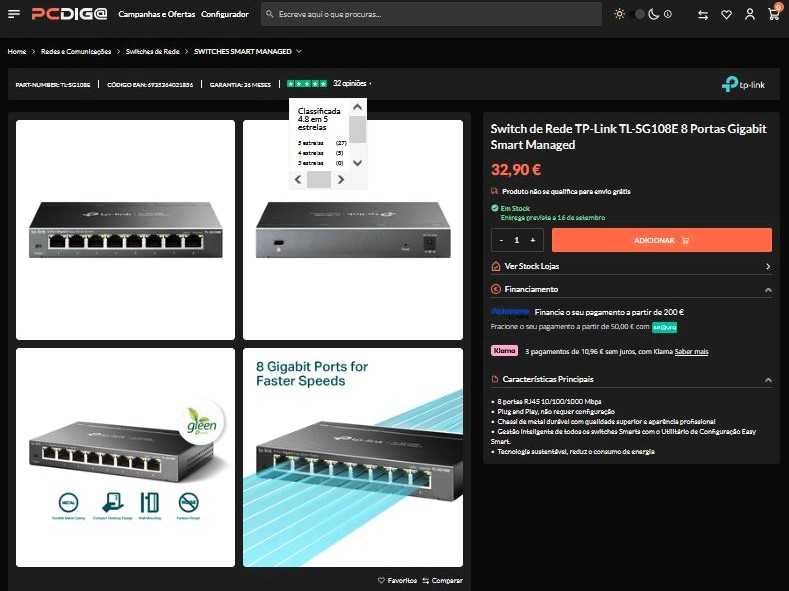Open the shopping cart
This screenshot has height=591, width=789.
(x=774, y=13)
